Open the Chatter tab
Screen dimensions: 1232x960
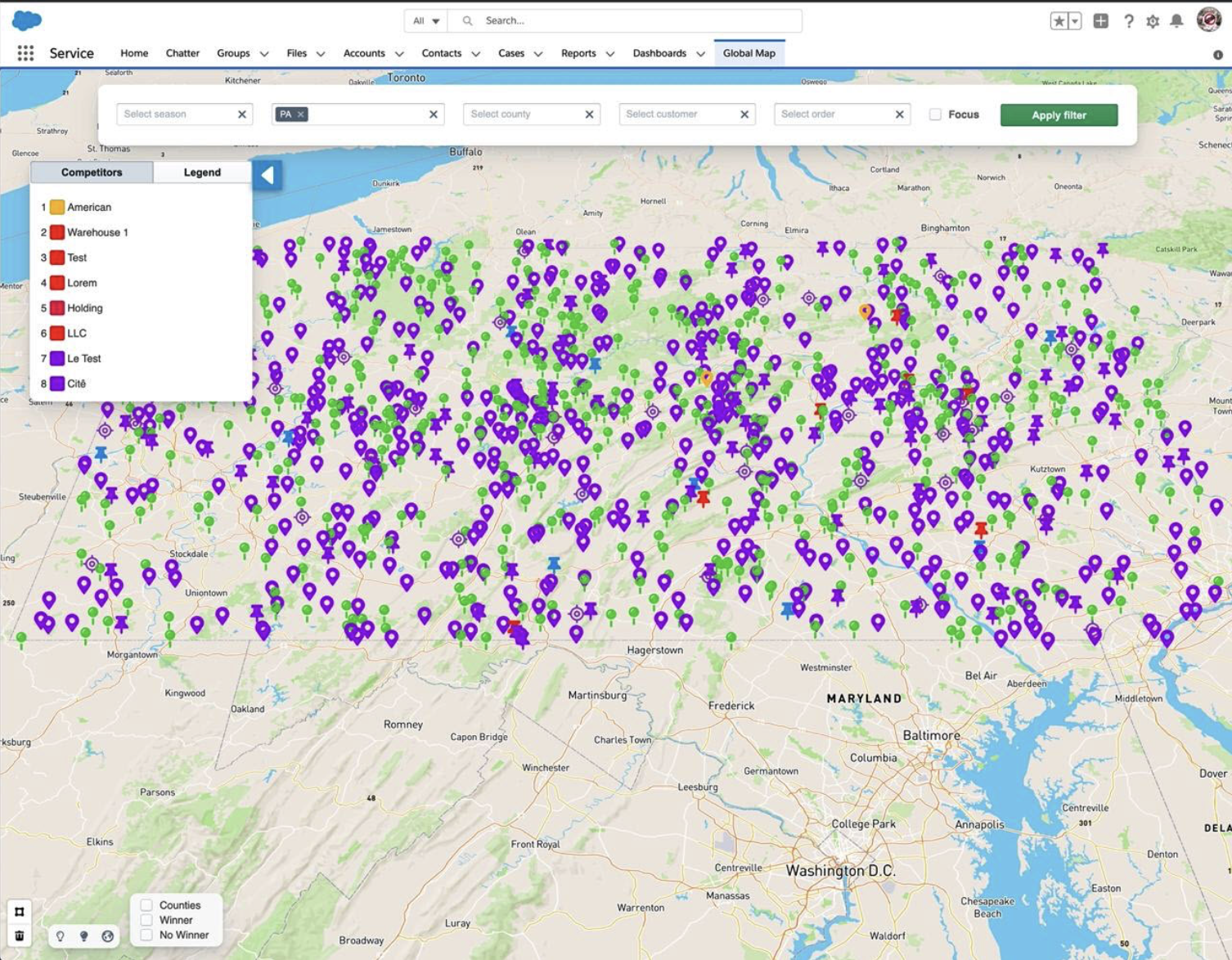(182, 53)
